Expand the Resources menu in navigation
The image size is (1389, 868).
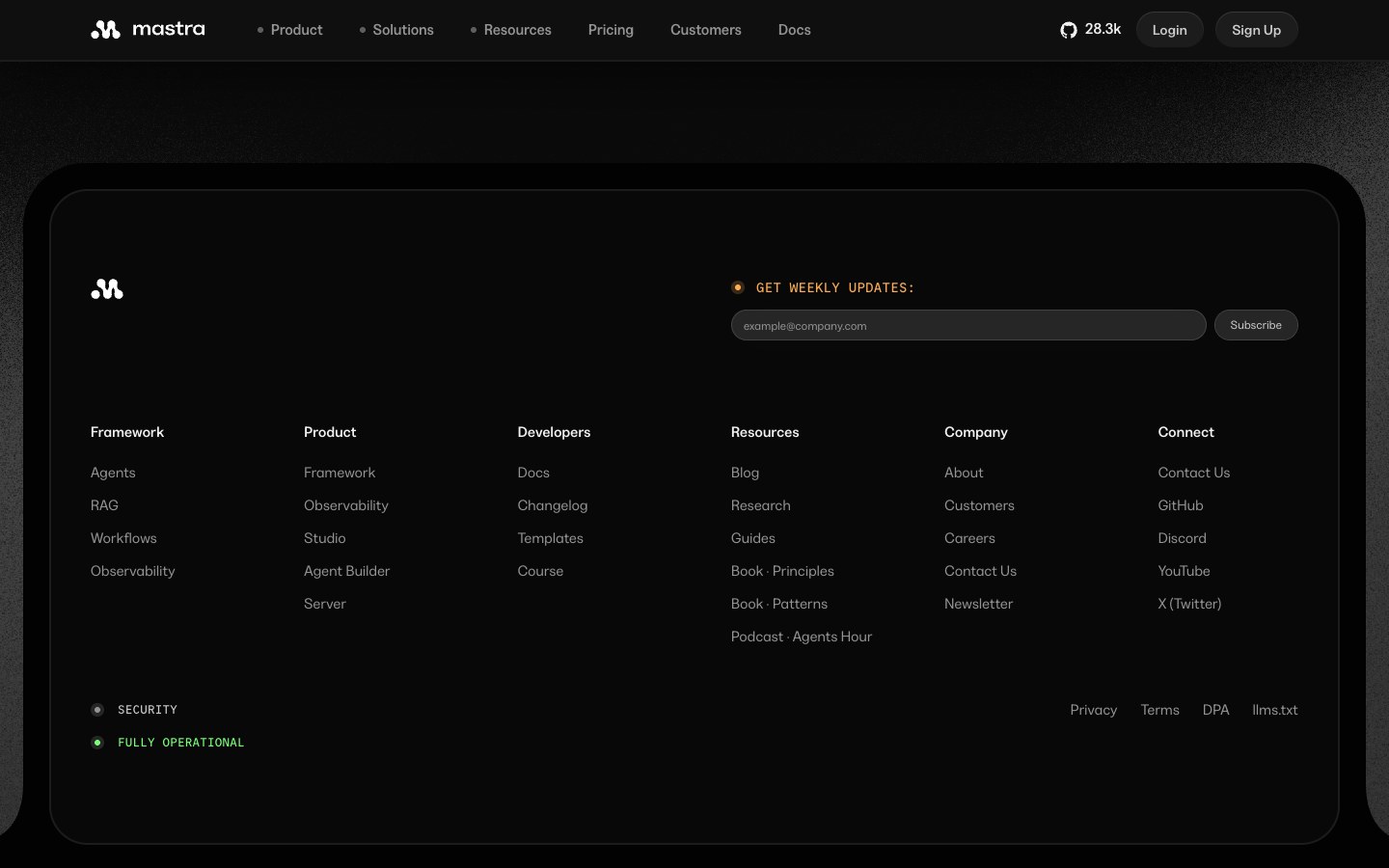[x=510, y=30]
